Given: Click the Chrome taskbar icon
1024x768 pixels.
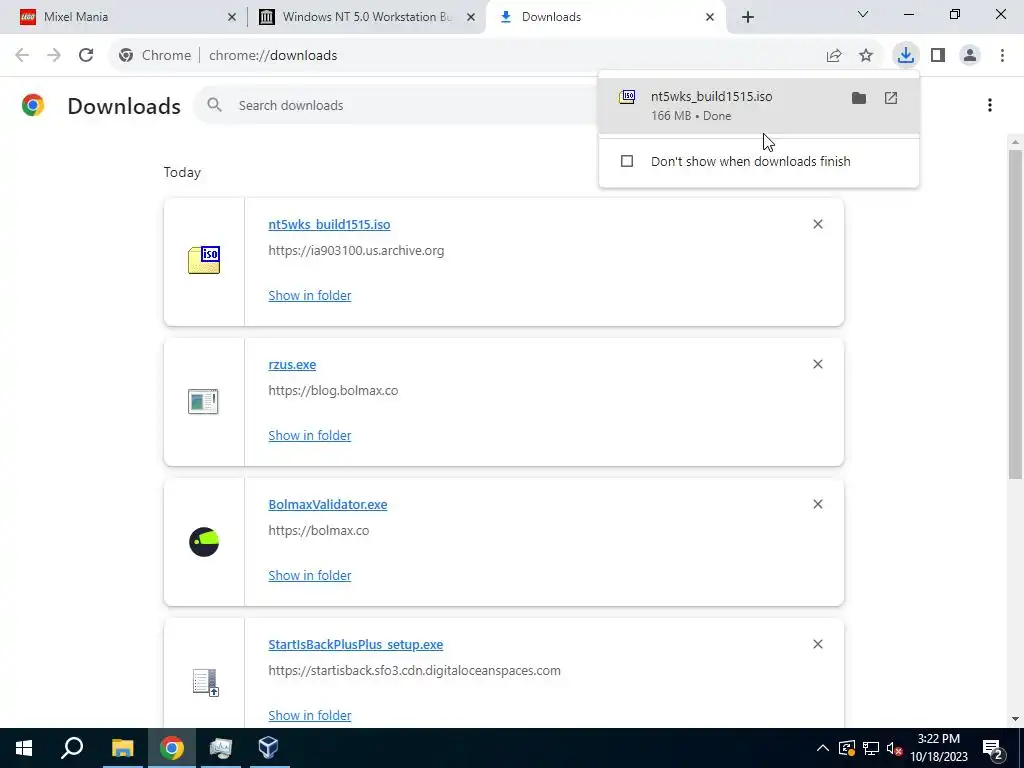Looking at the screenshot, I should (172, 748).
